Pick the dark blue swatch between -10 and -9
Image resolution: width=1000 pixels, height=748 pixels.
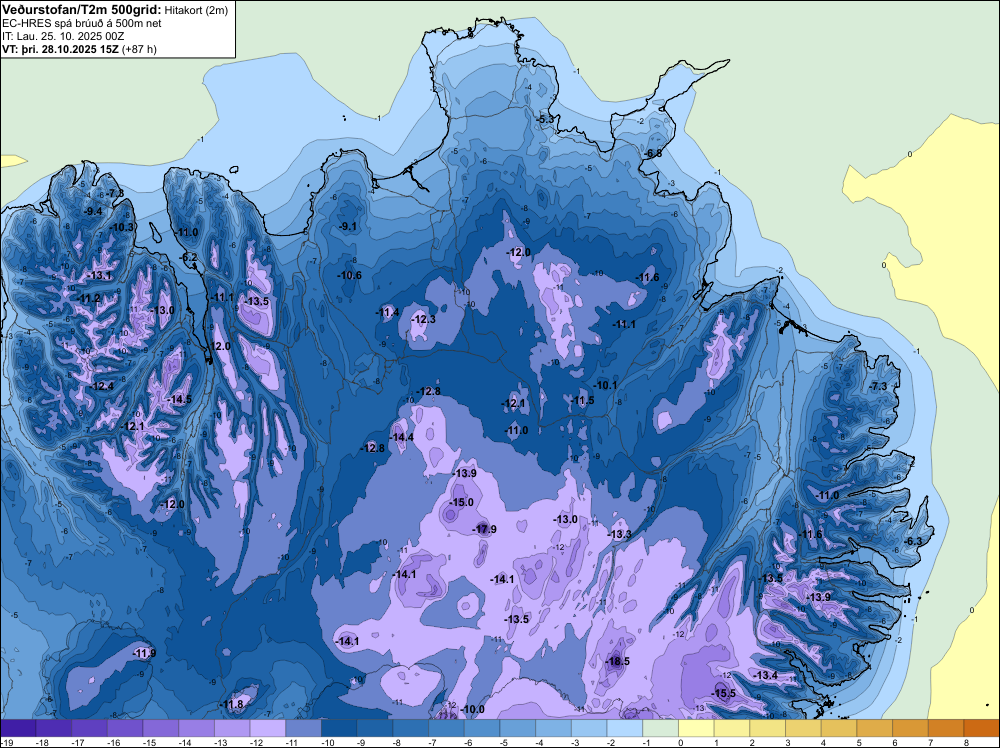tap(339, 728)
